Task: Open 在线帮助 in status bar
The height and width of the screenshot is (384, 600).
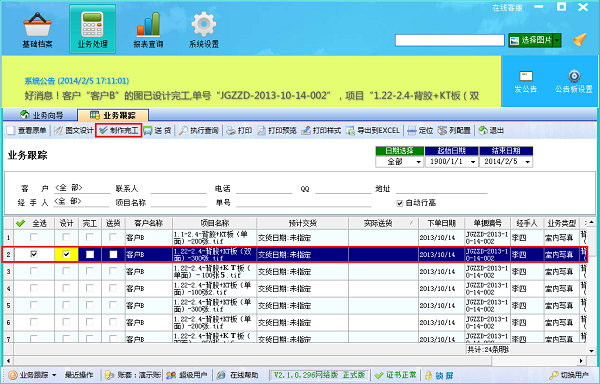Action: pos(238,375)
